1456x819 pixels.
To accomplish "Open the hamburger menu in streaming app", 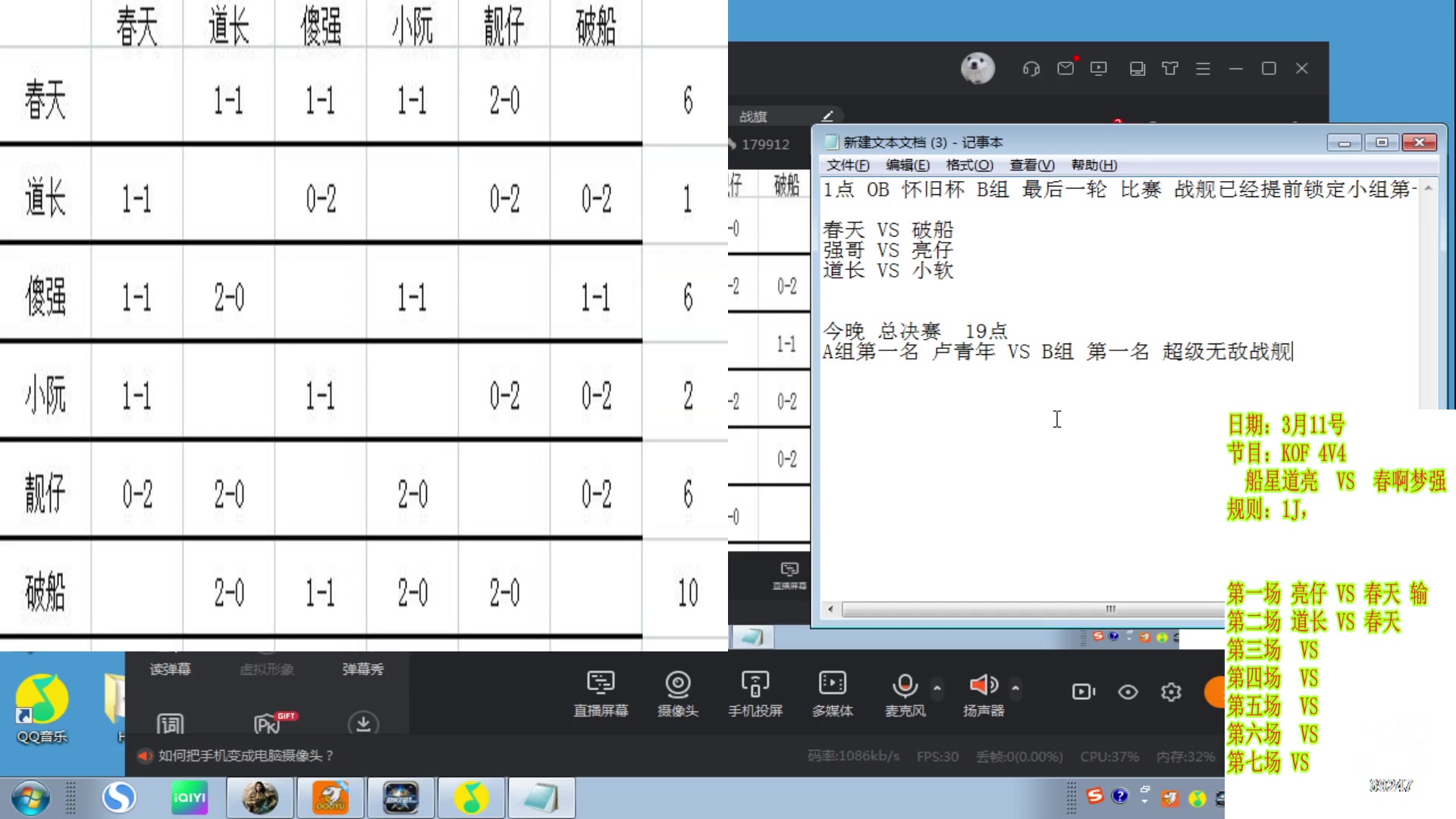I will click(1203, 68).
